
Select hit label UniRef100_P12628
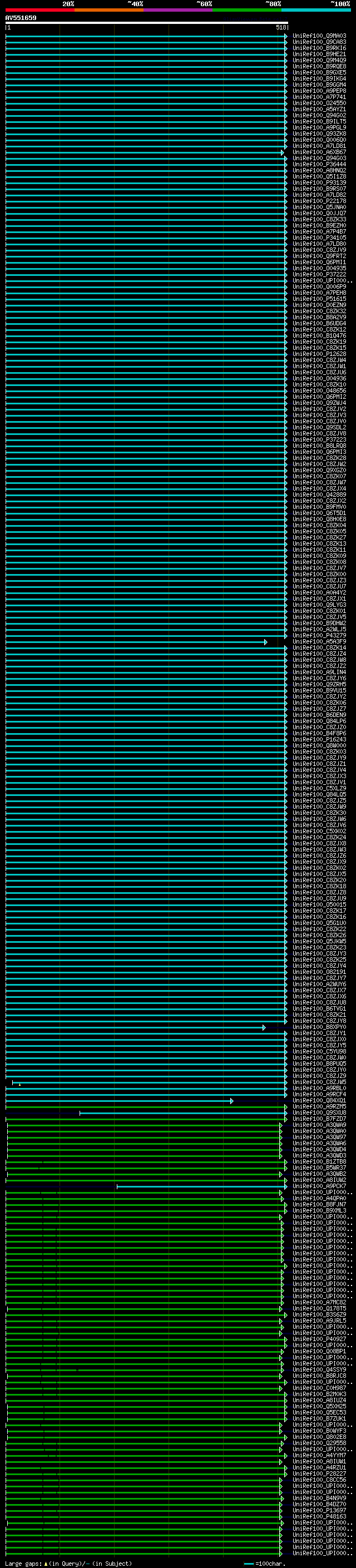(x=319, y=354)
